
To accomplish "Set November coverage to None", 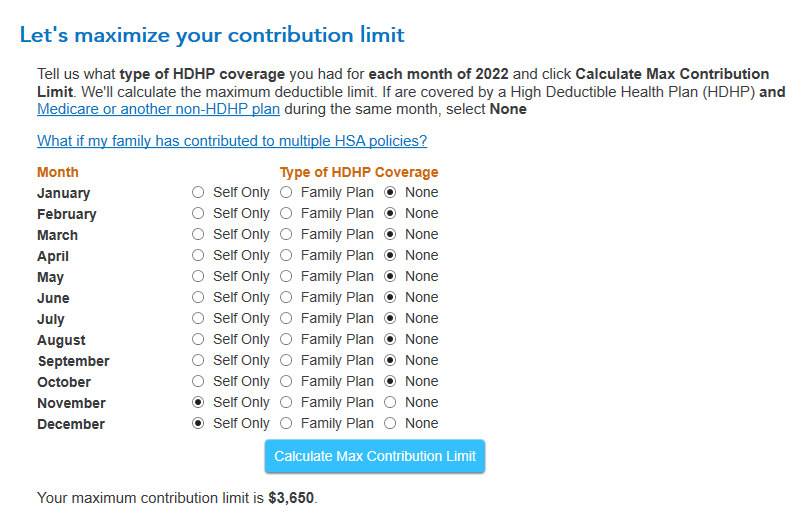I will [x=390, y=402].
